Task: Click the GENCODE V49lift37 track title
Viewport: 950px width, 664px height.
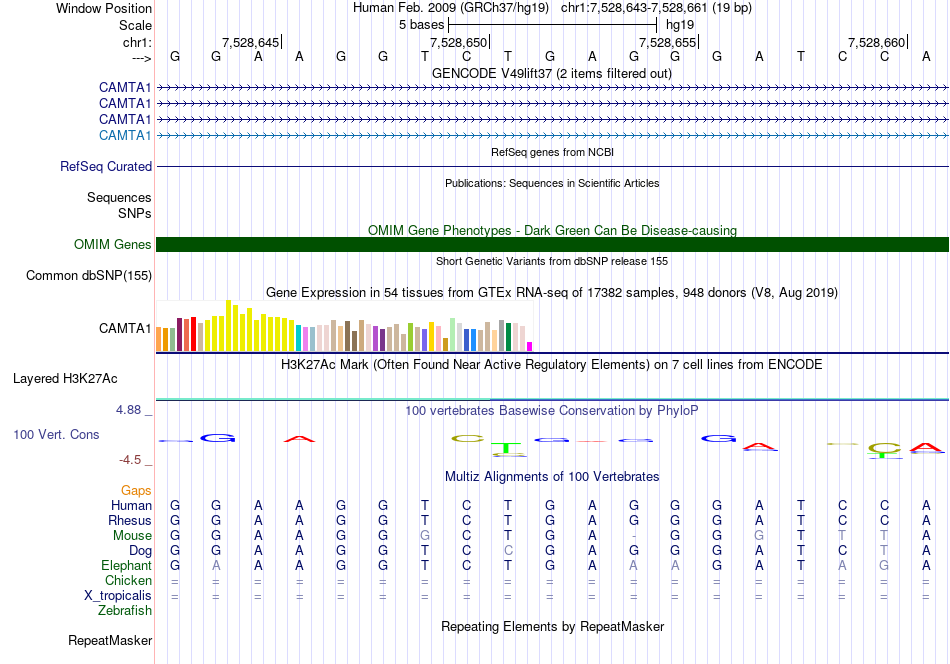Action: 552,73
